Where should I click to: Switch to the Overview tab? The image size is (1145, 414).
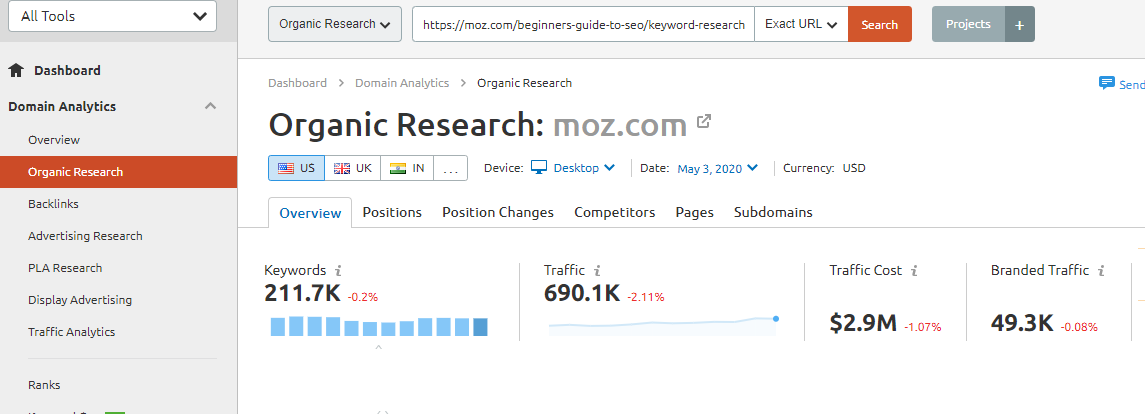coord(310,213)
